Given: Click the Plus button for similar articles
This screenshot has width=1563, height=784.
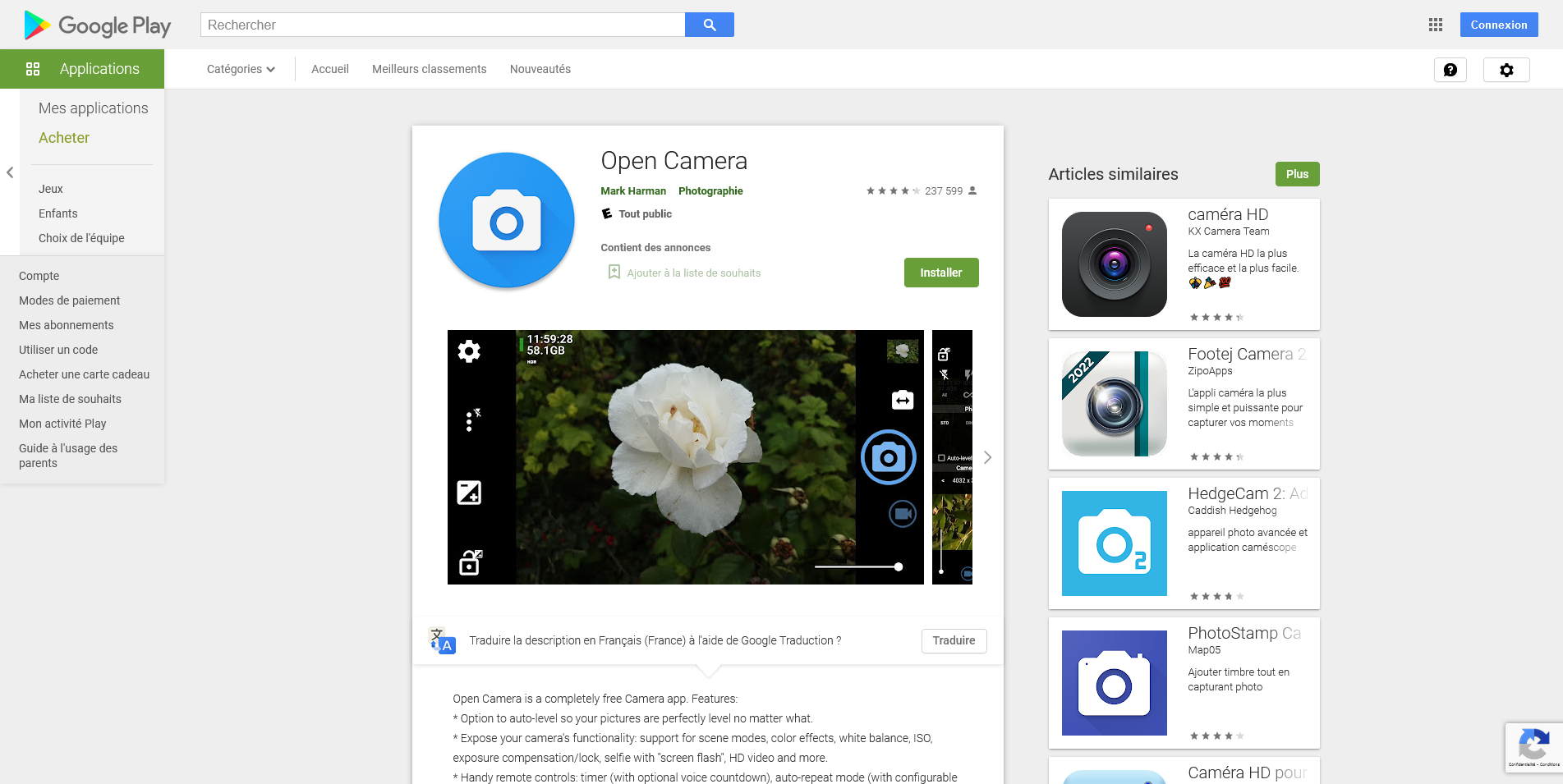Looking at the screenshot, I should click(1298, 174).
